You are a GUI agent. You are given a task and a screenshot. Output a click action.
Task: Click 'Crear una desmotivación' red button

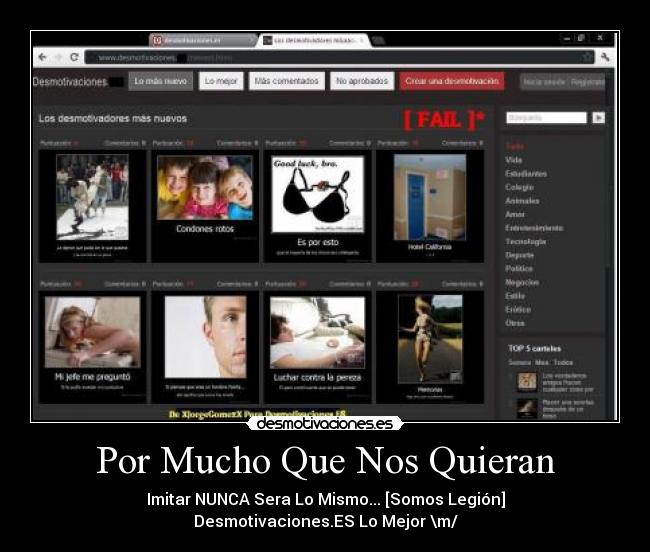pos(452,81)
